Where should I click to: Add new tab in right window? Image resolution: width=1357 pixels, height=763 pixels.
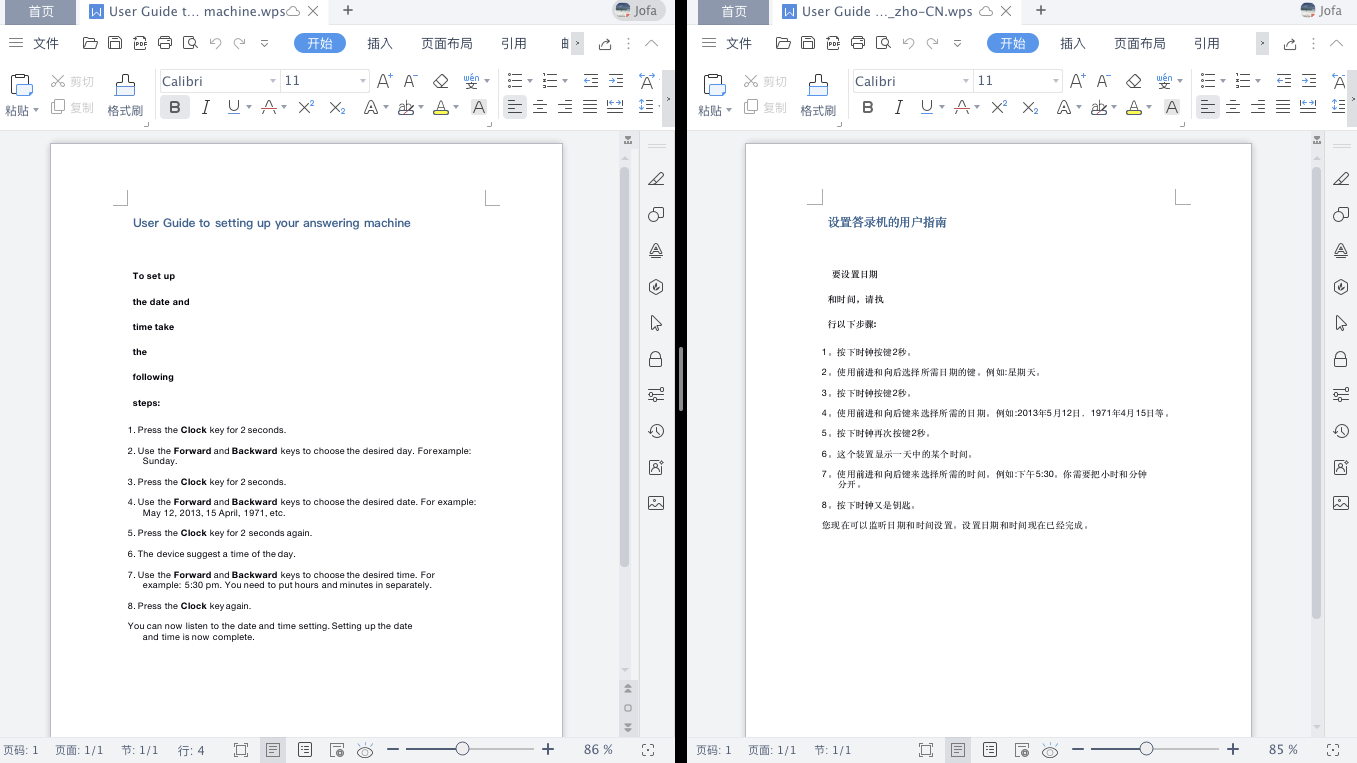point(1041,10)
